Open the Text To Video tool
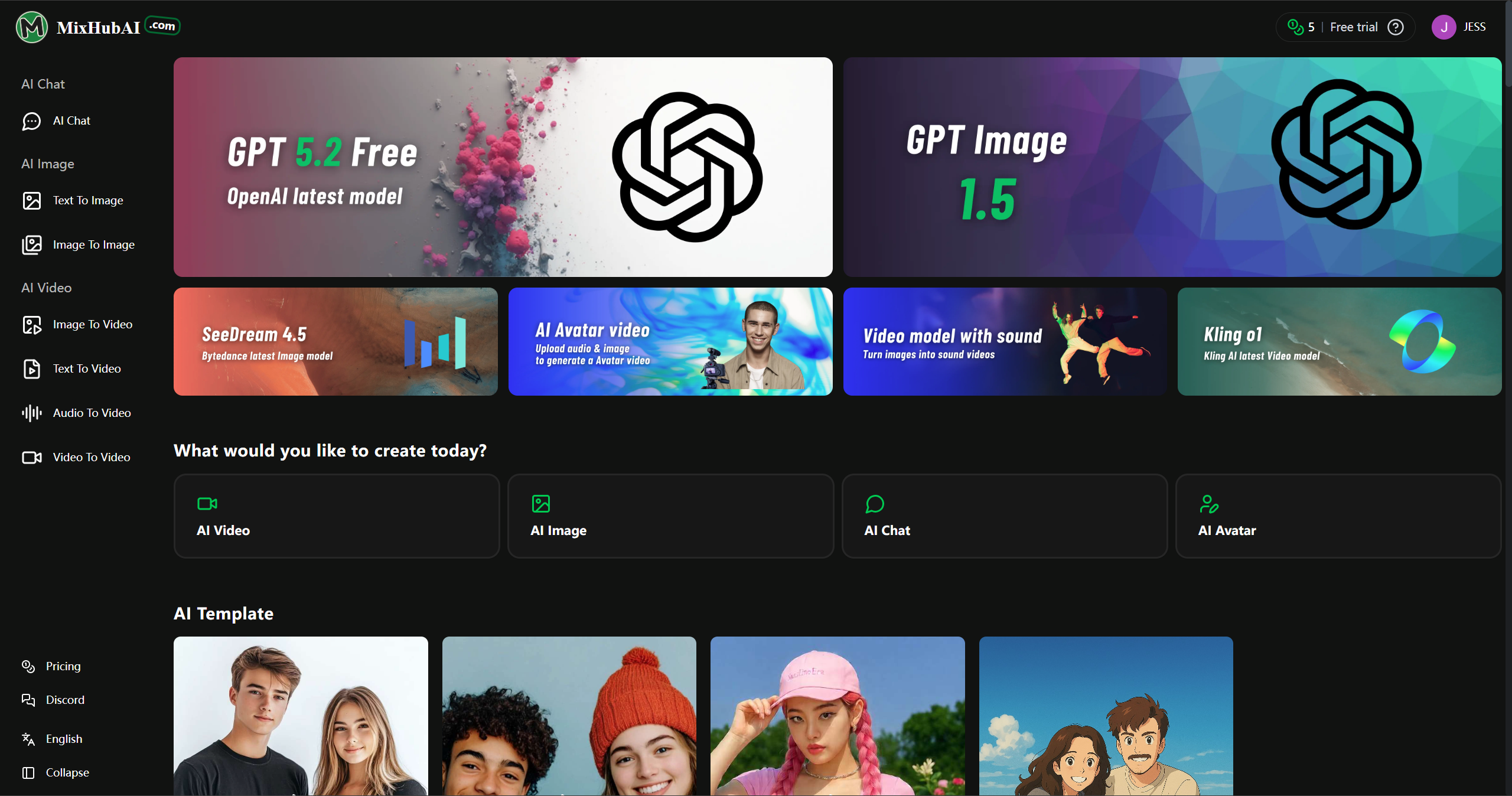The image size is (1512, 796). [x=86, y=368]
